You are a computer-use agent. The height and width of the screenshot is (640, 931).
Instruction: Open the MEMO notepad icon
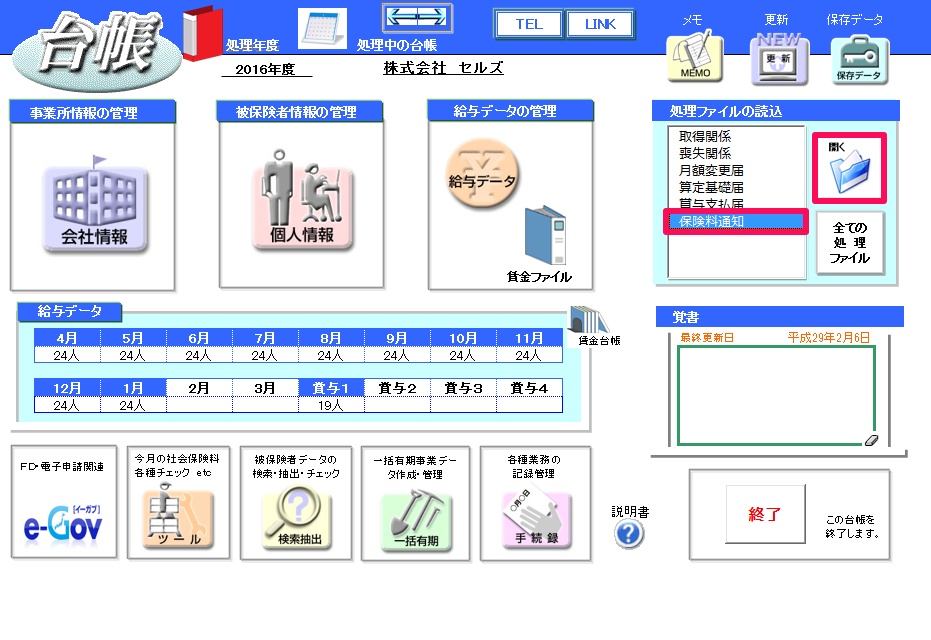pyautogui.click(x=694, y=58)
